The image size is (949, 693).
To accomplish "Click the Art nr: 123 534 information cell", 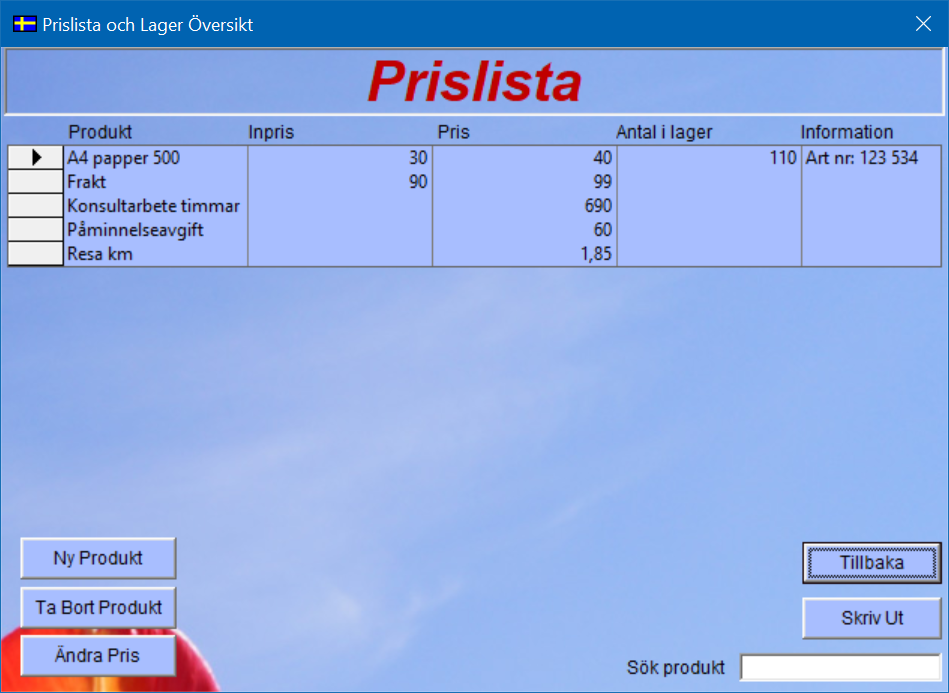I will pyautogui.click(x=861, y=158).
